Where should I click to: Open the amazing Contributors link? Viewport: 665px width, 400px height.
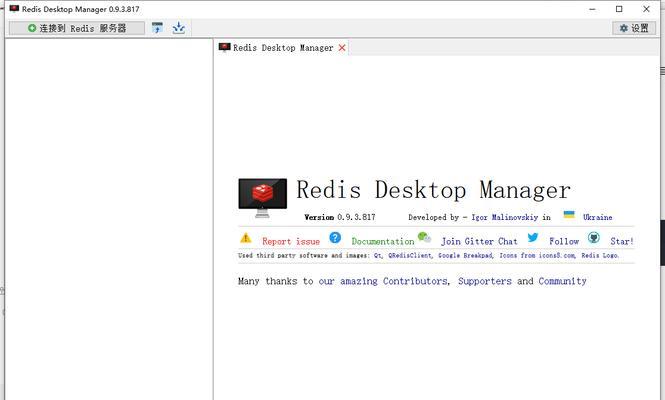tap(383, 281)
